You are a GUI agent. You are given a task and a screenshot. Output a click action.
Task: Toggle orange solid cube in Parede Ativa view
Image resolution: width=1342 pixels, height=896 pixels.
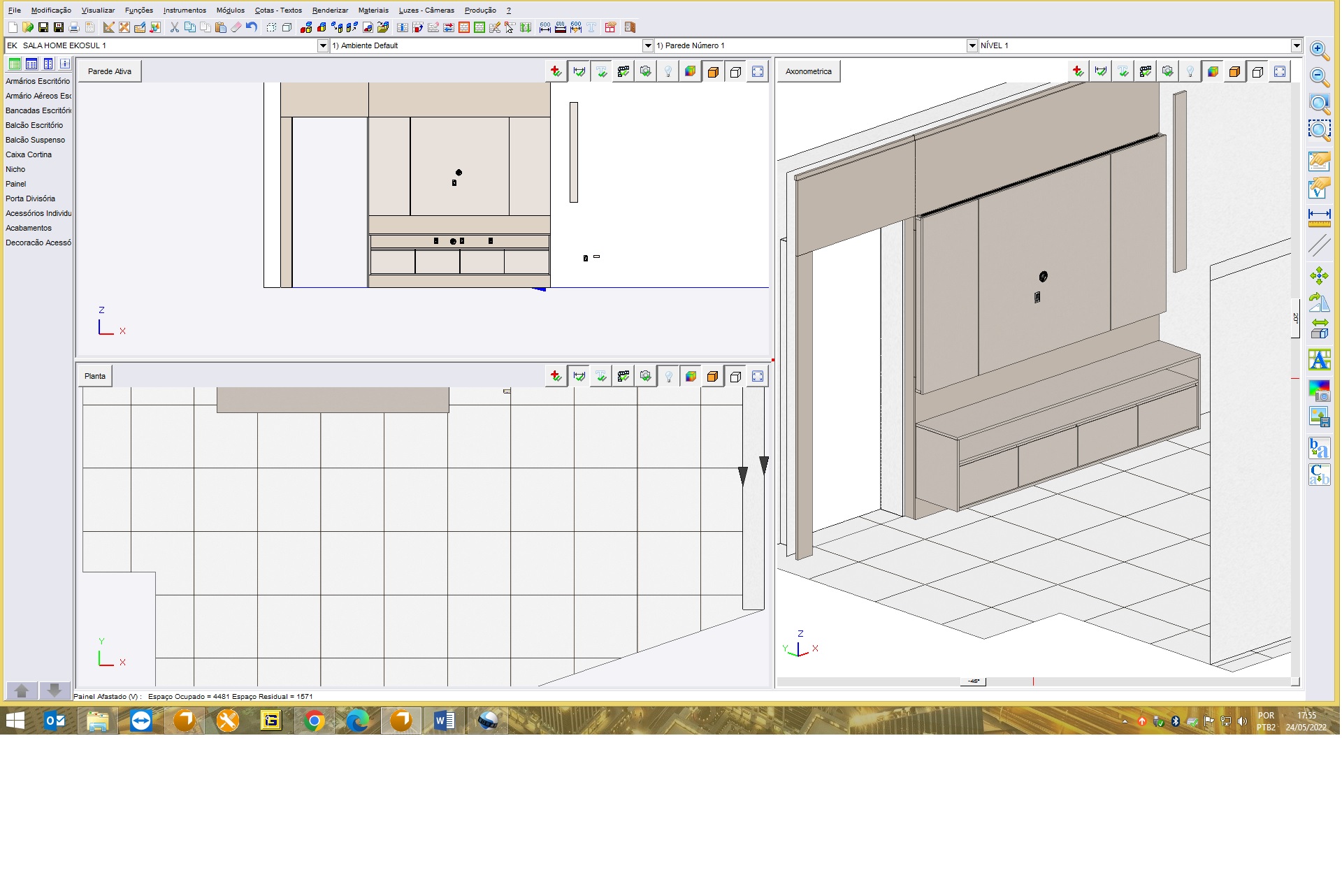click(713, 71)
